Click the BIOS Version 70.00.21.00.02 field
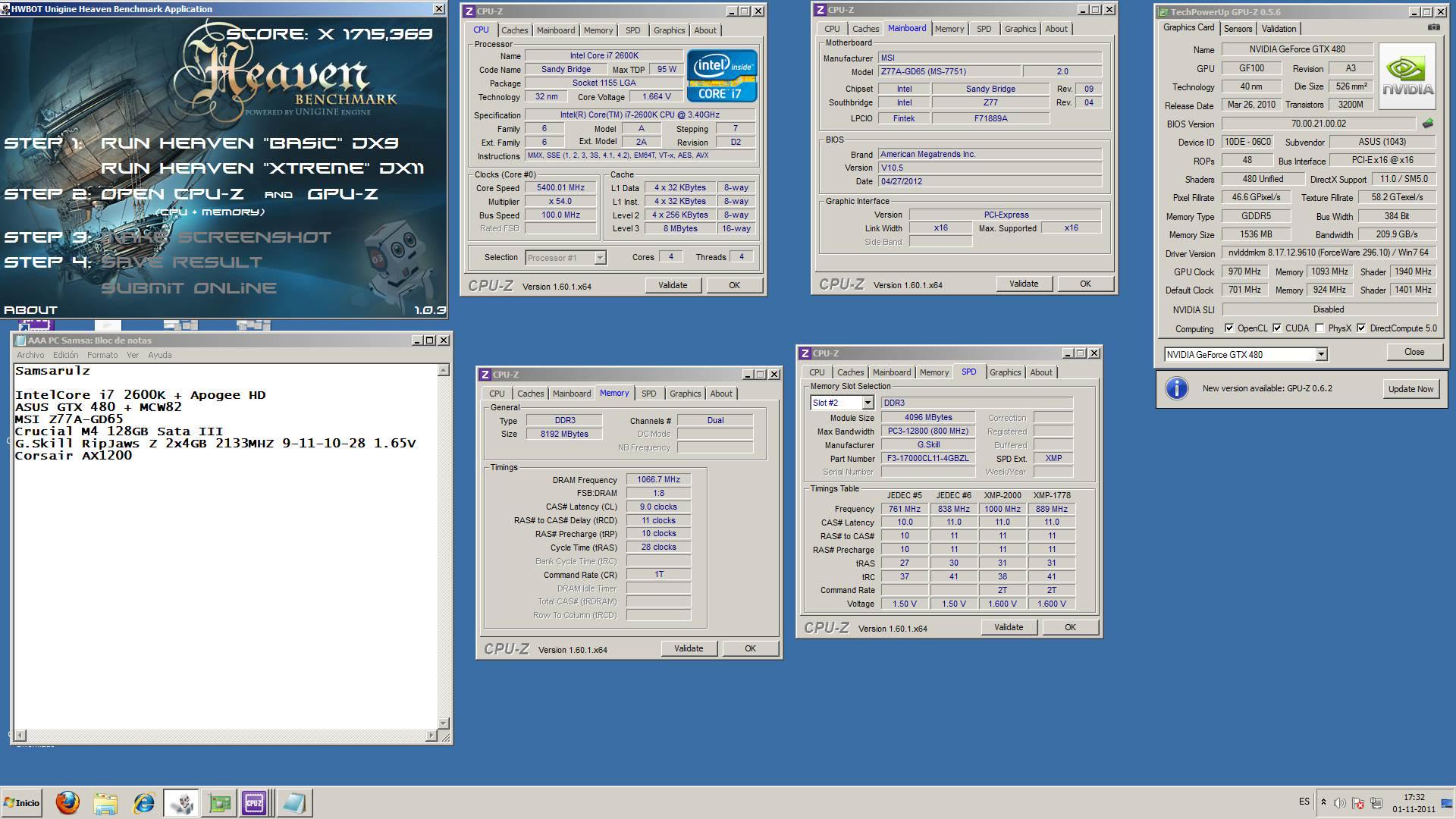The width and height of the screenshot is (1456, 819). point(1319,124)
